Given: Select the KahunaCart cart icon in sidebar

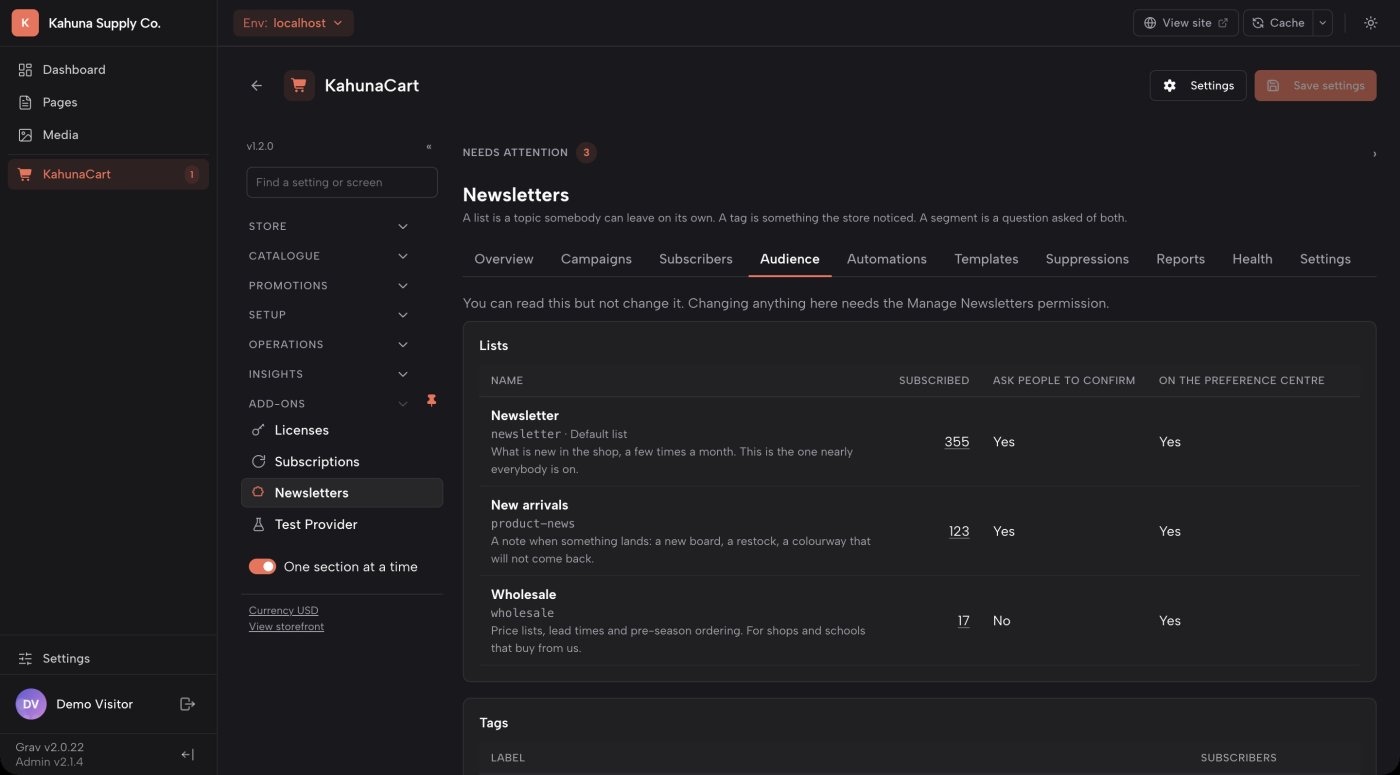Looking at the screenshot, I should click(x=25, y=174).
